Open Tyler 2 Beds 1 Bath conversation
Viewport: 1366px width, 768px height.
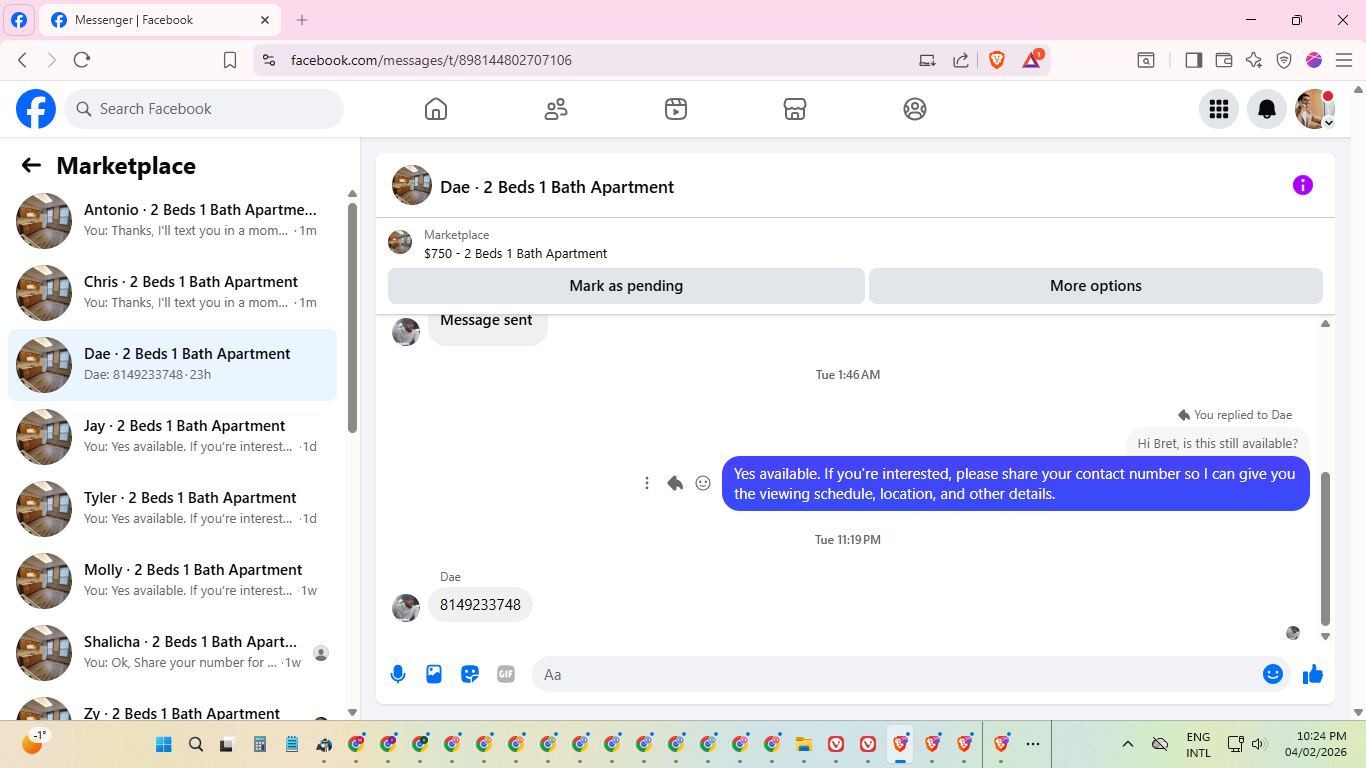click(172, 509)
